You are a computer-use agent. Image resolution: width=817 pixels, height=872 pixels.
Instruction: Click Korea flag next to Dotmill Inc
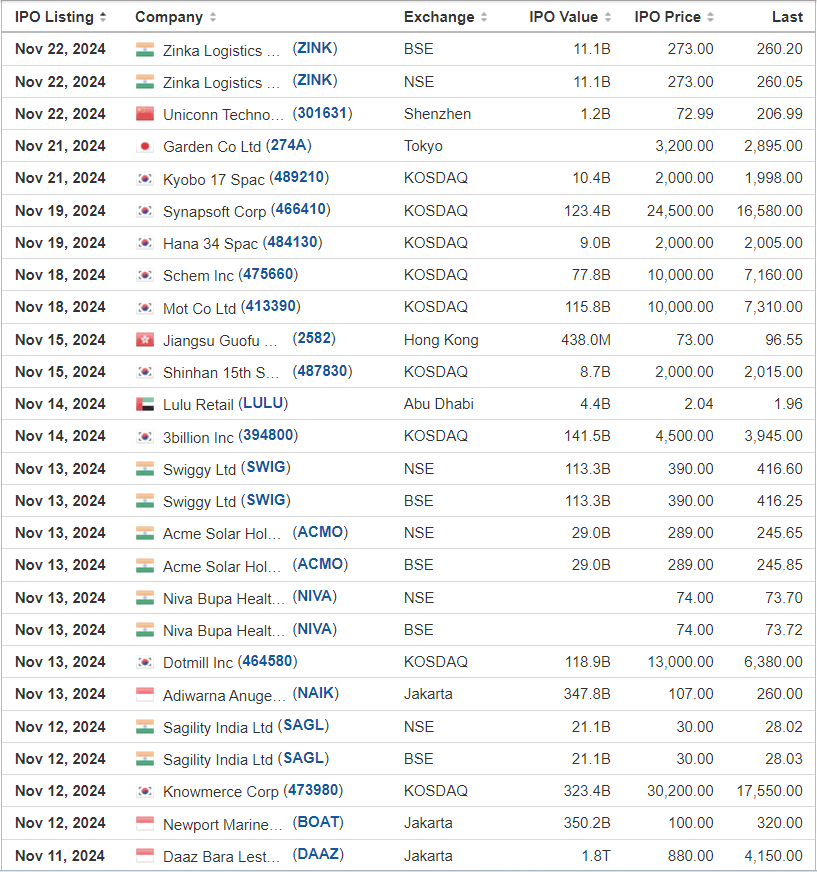pyautogui.click(x=145, y=662)
